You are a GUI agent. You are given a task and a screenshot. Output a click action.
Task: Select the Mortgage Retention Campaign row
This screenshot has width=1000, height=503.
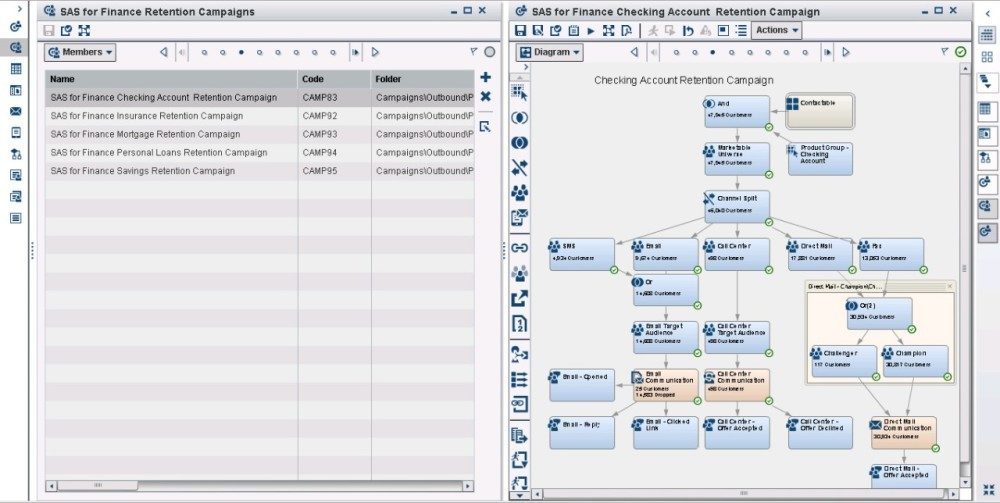coord(145,134)
